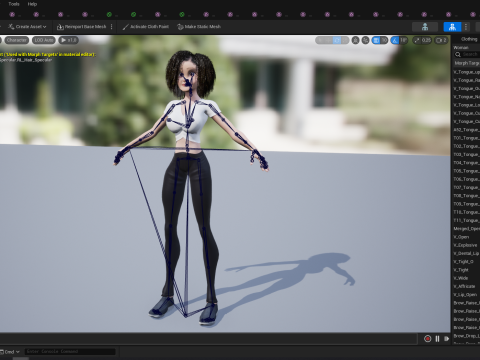
Task: Select the V_Explosive morph target
Action: 466,245
